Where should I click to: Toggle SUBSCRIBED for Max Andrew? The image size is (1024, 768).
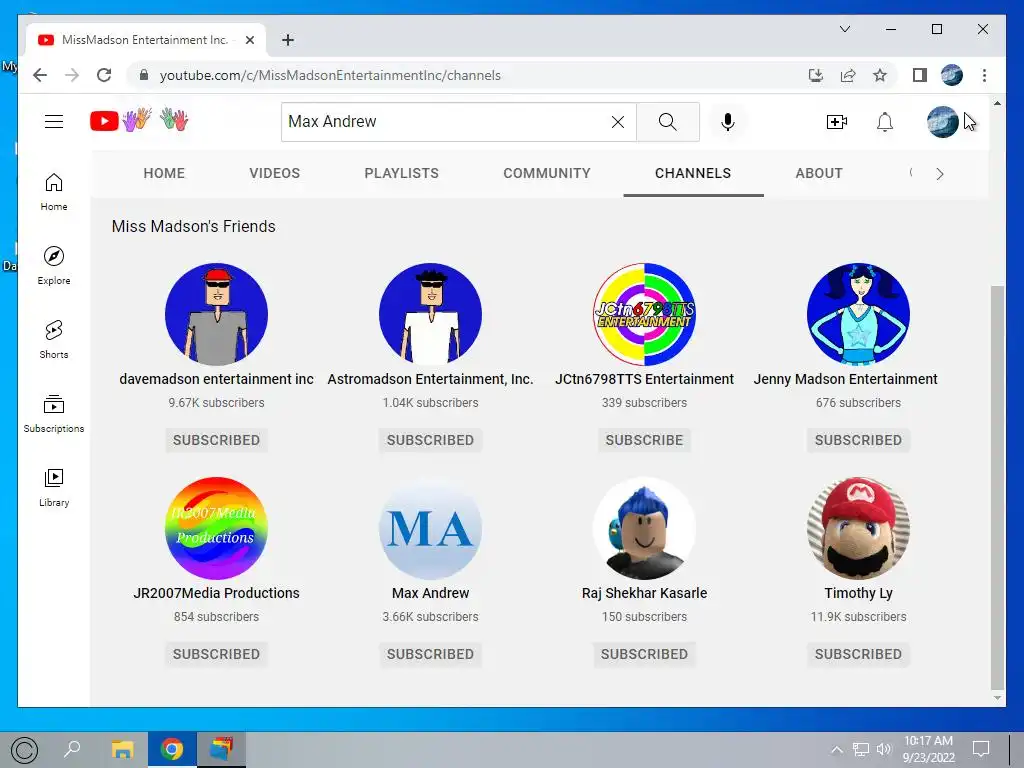coord(430,654)
